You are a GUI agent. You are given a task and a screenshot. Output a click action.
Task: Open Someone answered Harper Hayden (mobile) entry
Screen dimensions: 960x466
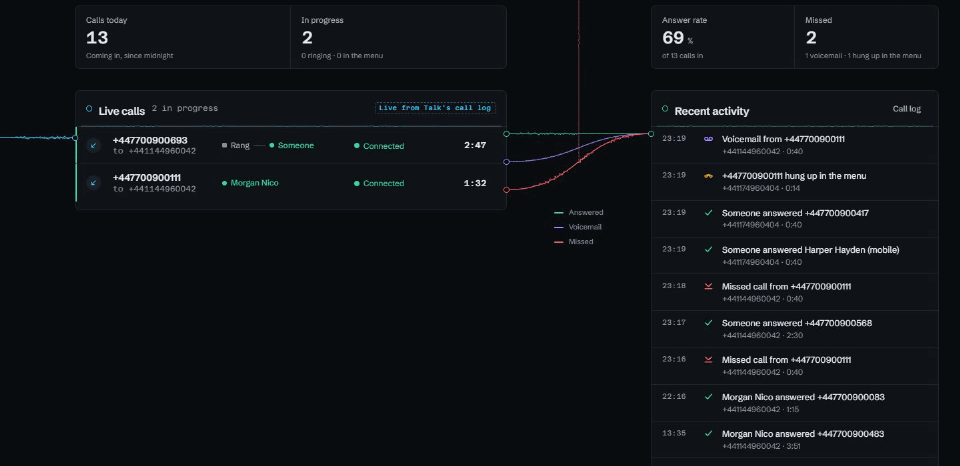click(x=795, y=255)
